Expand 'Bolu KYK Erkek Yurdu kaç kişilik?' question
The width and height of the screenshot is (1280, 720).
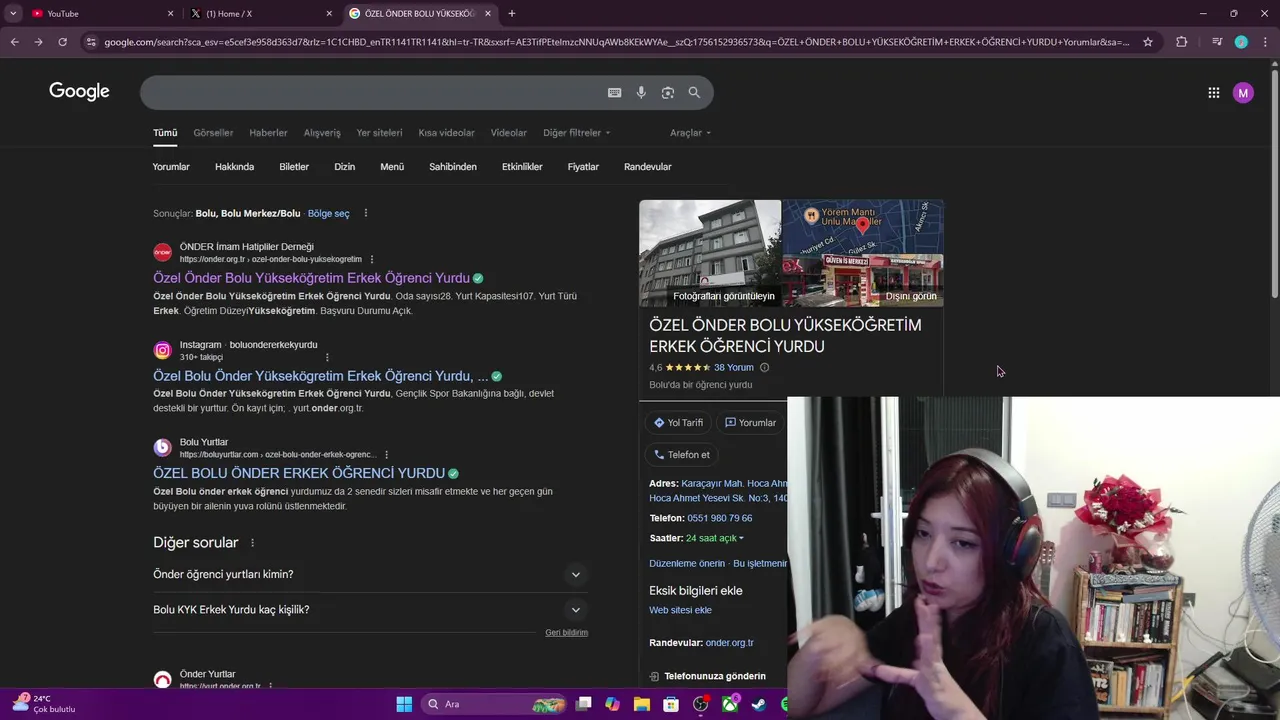click(x=370, y=610)
